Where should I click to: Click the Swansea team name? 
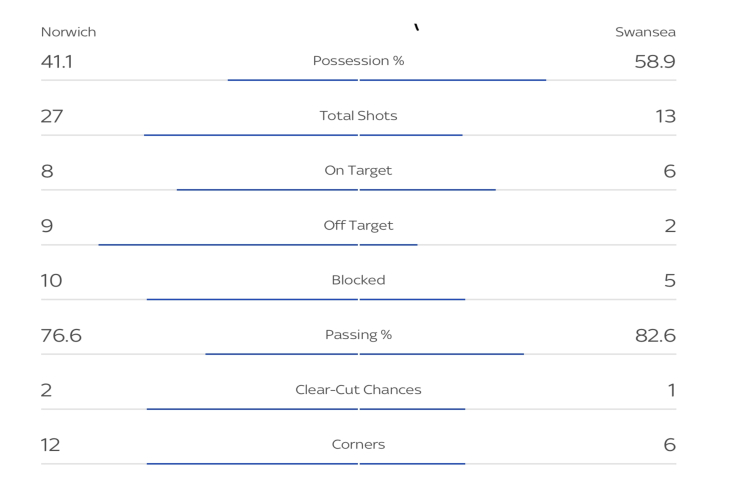pyautogui.click(x=645, y=32)
